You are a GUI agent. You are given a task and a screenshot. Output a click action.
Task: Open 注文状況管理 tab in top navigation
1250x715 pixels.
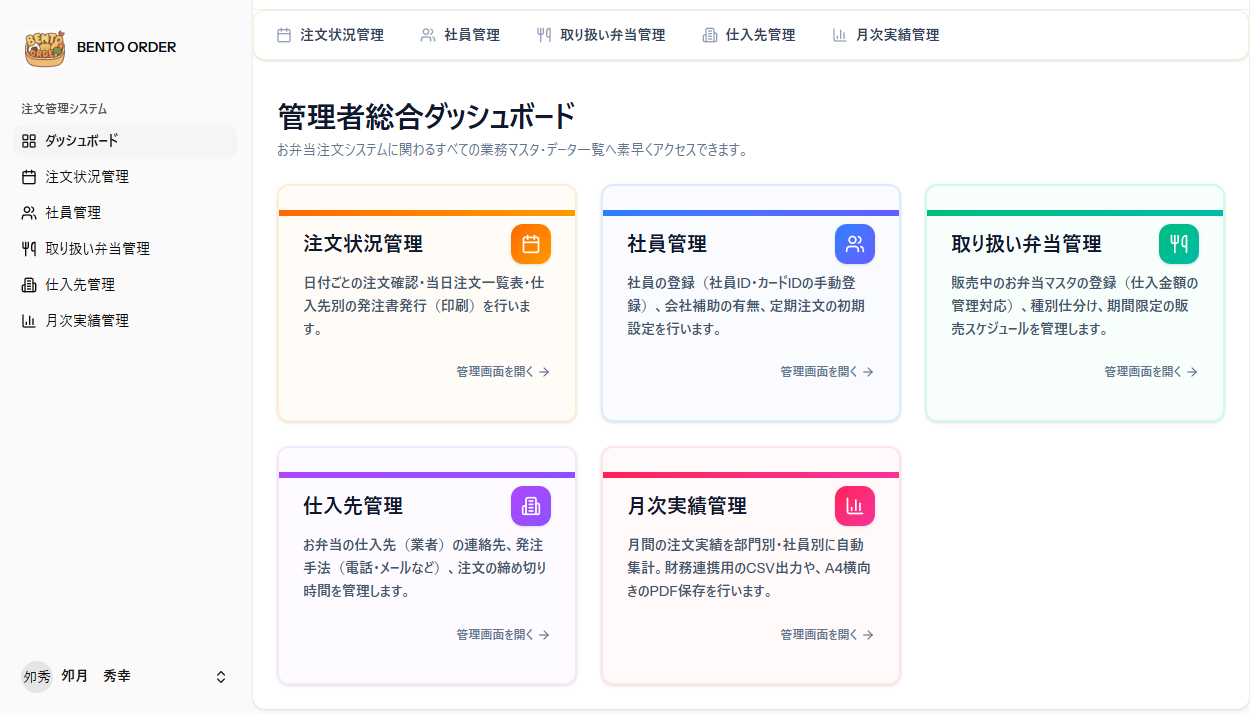[330, 35]
